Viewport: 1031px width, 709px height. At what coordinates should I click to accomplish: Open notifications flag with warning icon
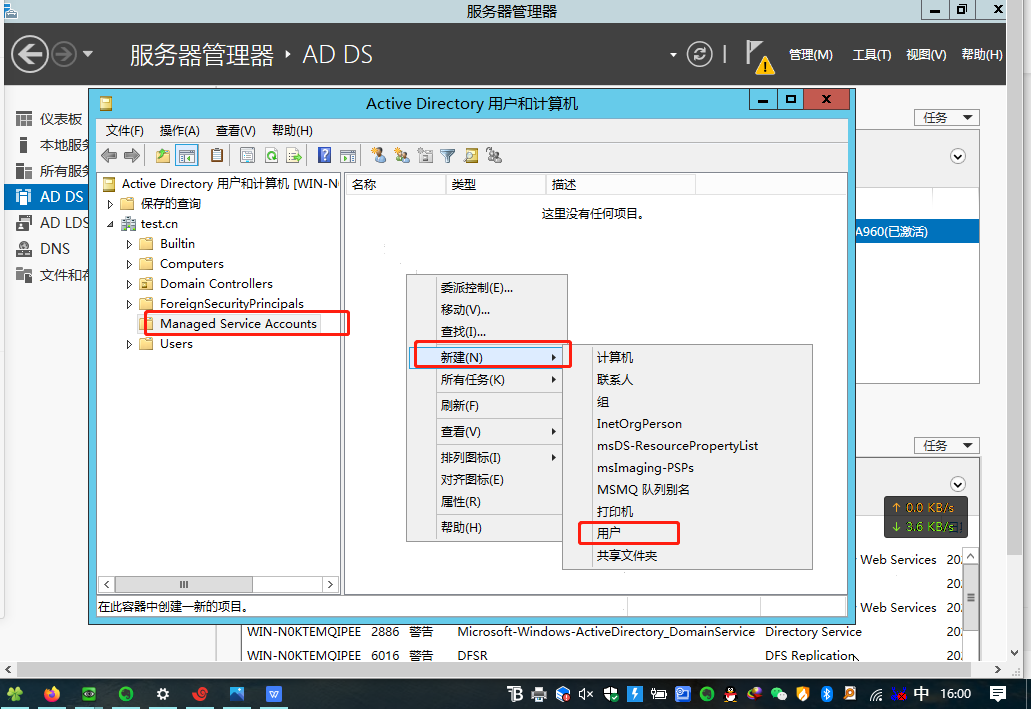click(759, 57)
